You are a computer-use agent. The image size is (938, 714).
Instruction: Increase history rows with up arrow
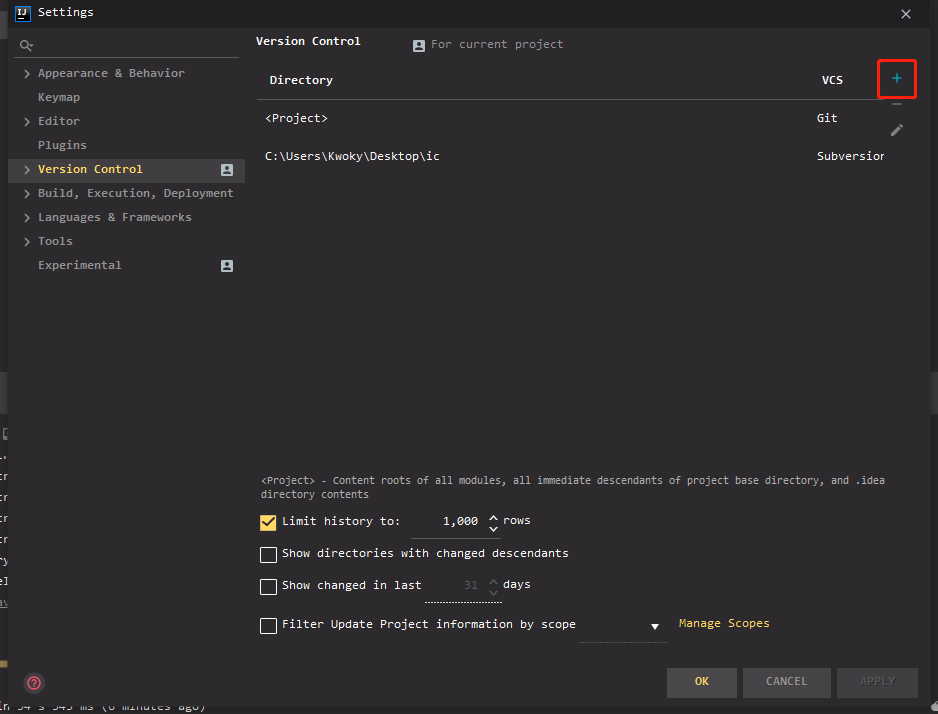tap(493, 517)
